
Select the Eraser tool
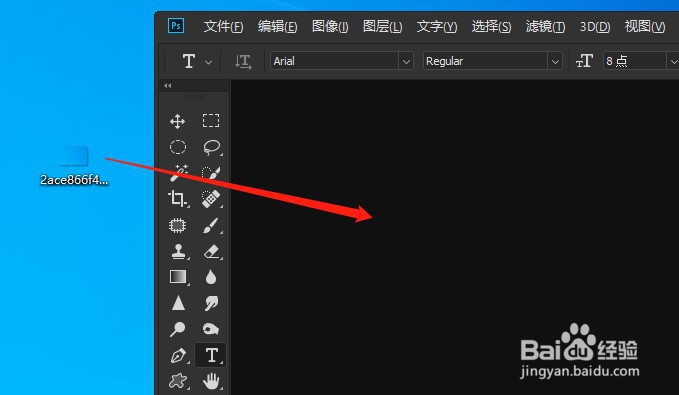point(212,252)
